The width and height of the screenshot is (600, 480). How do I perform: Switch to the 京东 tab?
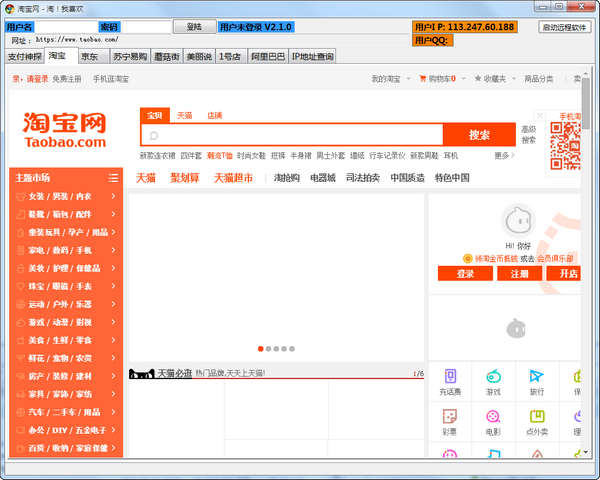pyautogui.click(x=90, y=56)
